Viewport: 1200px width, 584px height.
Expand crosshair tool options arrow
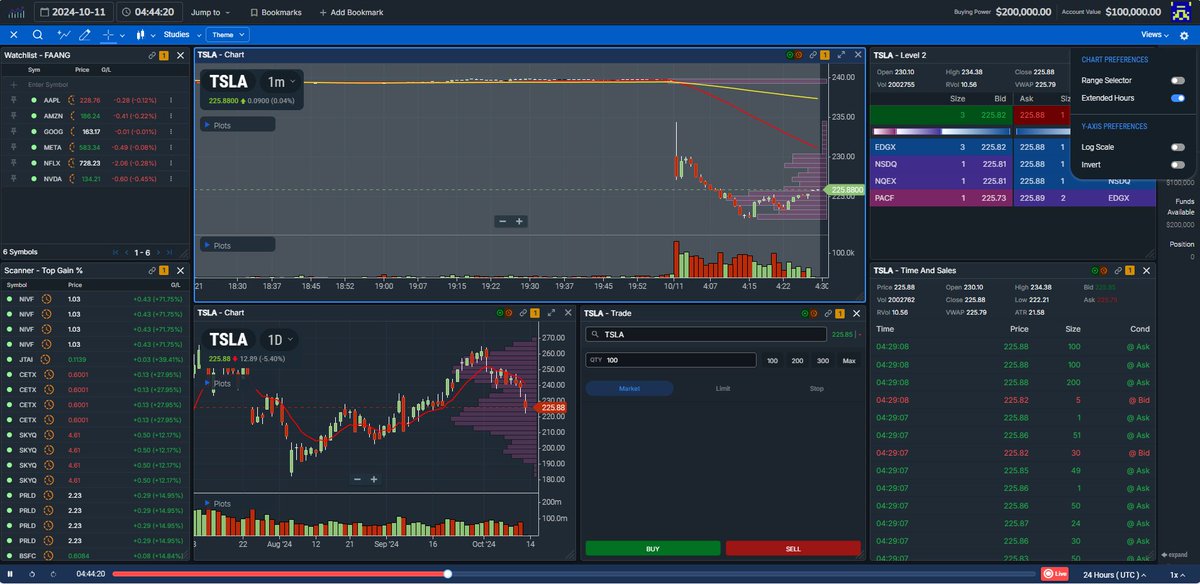coord(122,35)
